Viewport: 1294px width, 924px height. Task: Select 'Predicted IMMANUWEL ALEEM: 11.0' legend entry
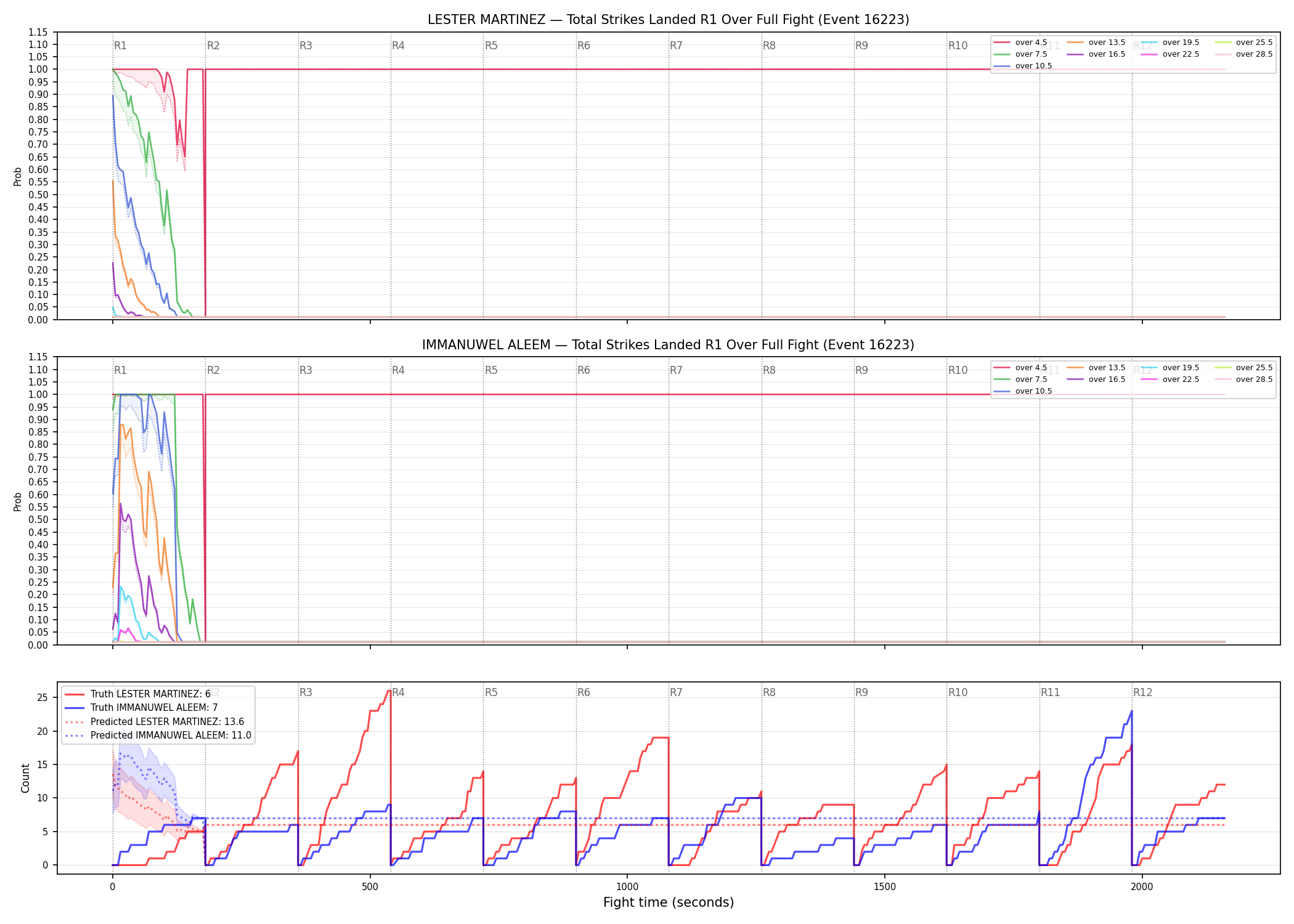[x=158, y=735]
